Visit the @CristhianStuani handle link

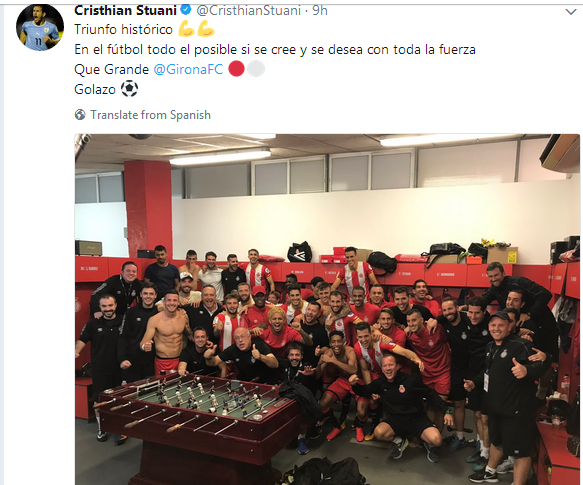click(x=248, y=10)
